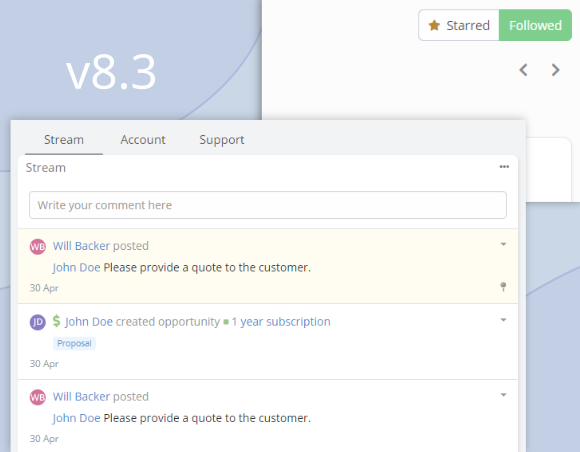Image resolution: width=580 pixels, height=452 pixels.
Task: Go to next record with right chevron
Action: [x=555, y=70]
